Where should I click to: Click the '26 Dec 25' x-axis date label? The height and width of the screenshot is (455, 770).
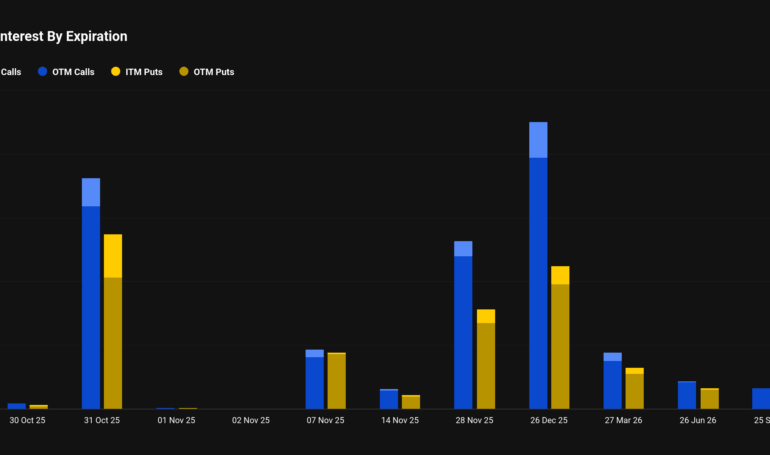click(x=549, y=421)
